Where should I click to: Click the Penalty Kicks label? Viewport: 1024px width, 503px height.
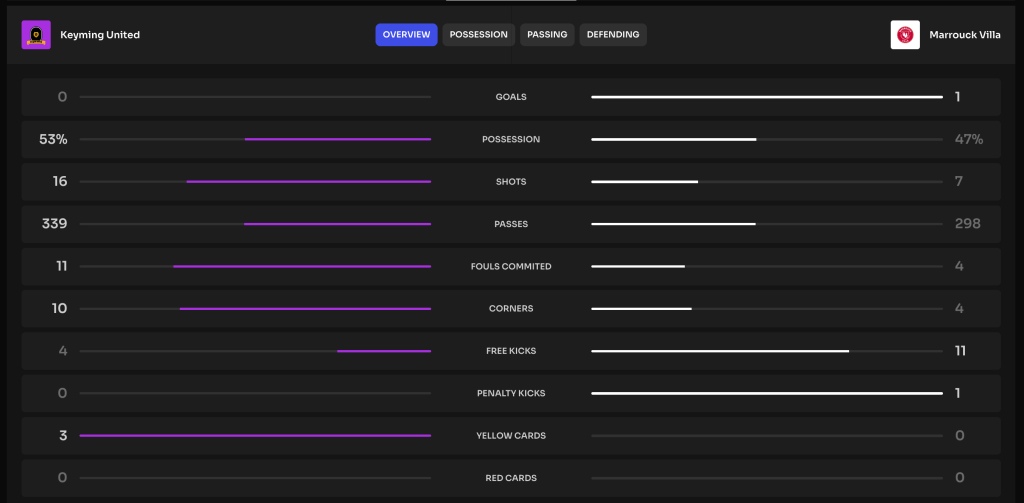(511, 393)
